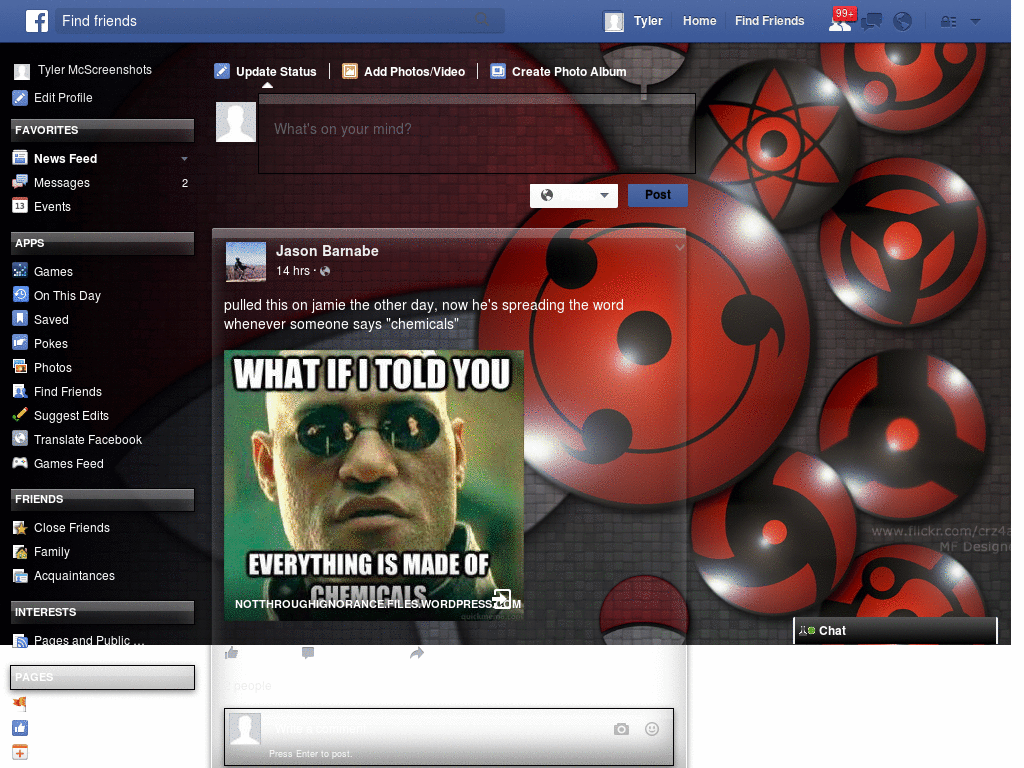Click the Translate Facebook icon
This screenshot has width=1024, height=768.
click(20, 439)
